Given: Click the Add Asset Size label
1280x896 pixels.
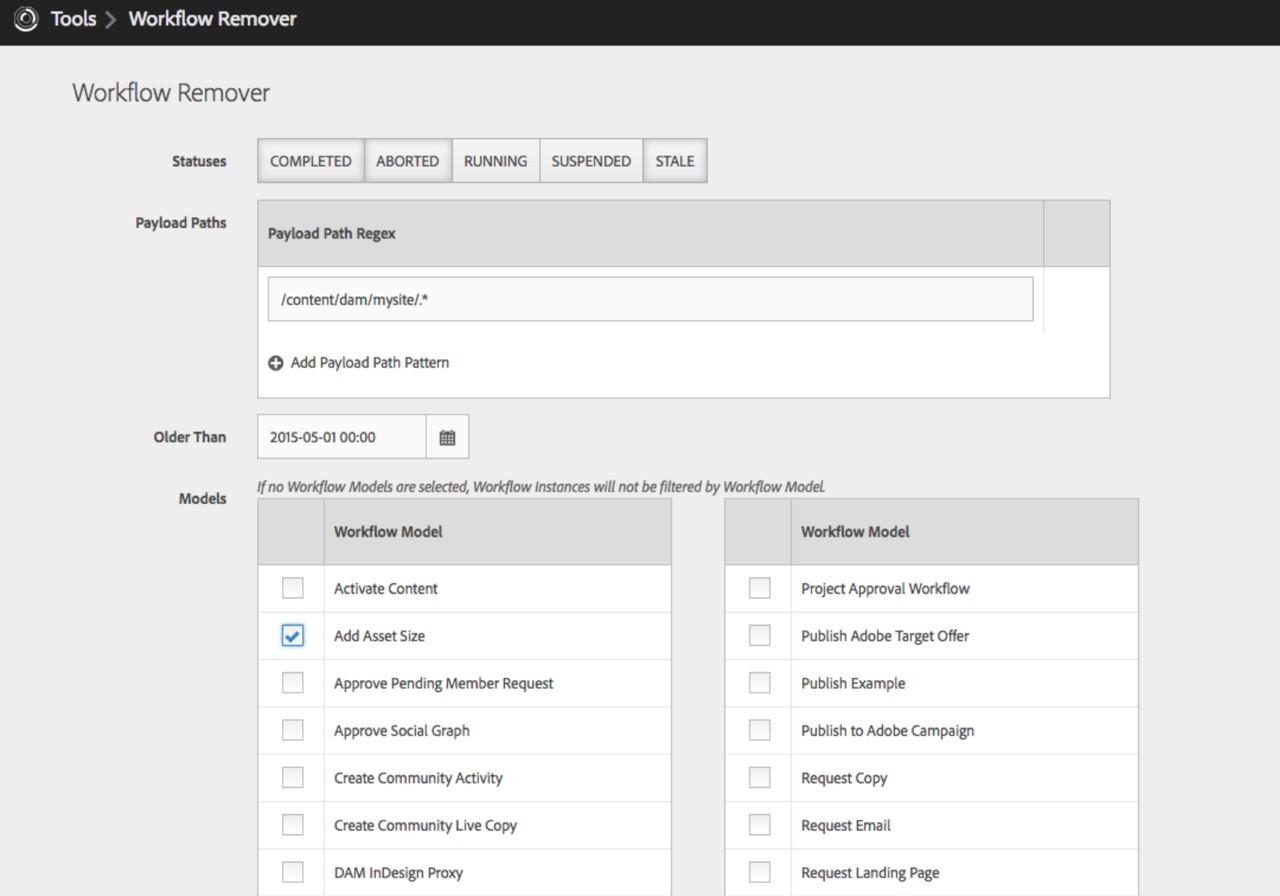Looking at the screenshot, I should [379, 636].
